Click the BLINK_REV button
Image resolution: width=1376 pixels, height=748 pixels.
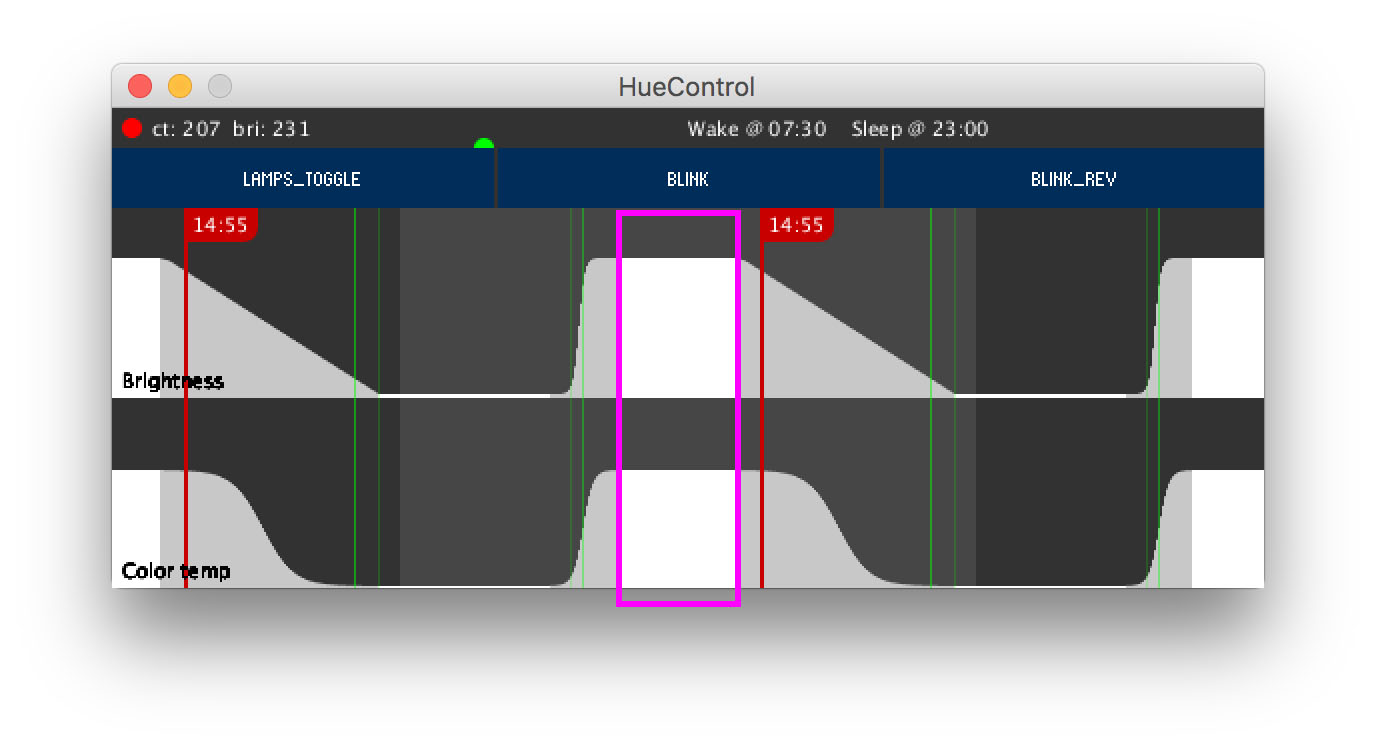(x=1073, y=179)
